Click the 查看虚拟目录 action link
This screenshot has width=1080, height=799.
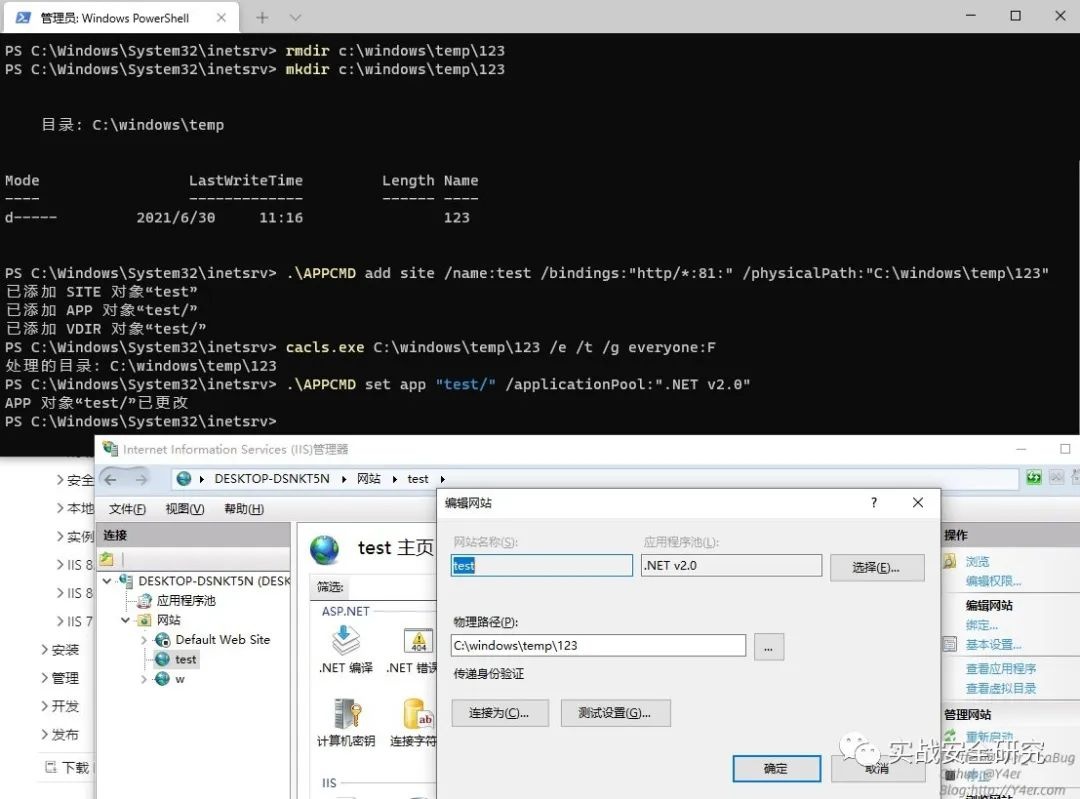point(1001,688)
